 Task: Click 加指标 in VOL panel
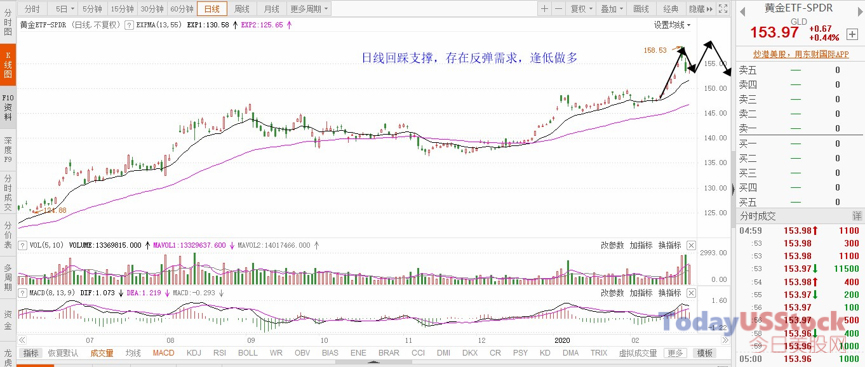pos(641,245)
